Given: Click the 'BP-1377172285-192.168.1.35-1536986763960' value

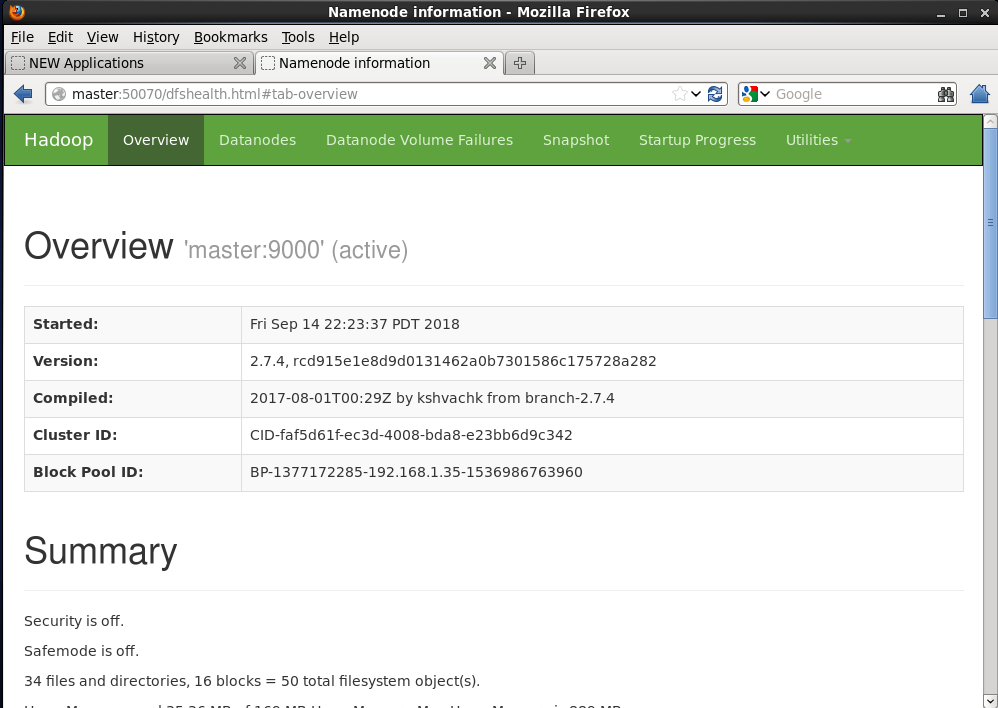Looking at the screenshot, I should [x=416, y=472].
